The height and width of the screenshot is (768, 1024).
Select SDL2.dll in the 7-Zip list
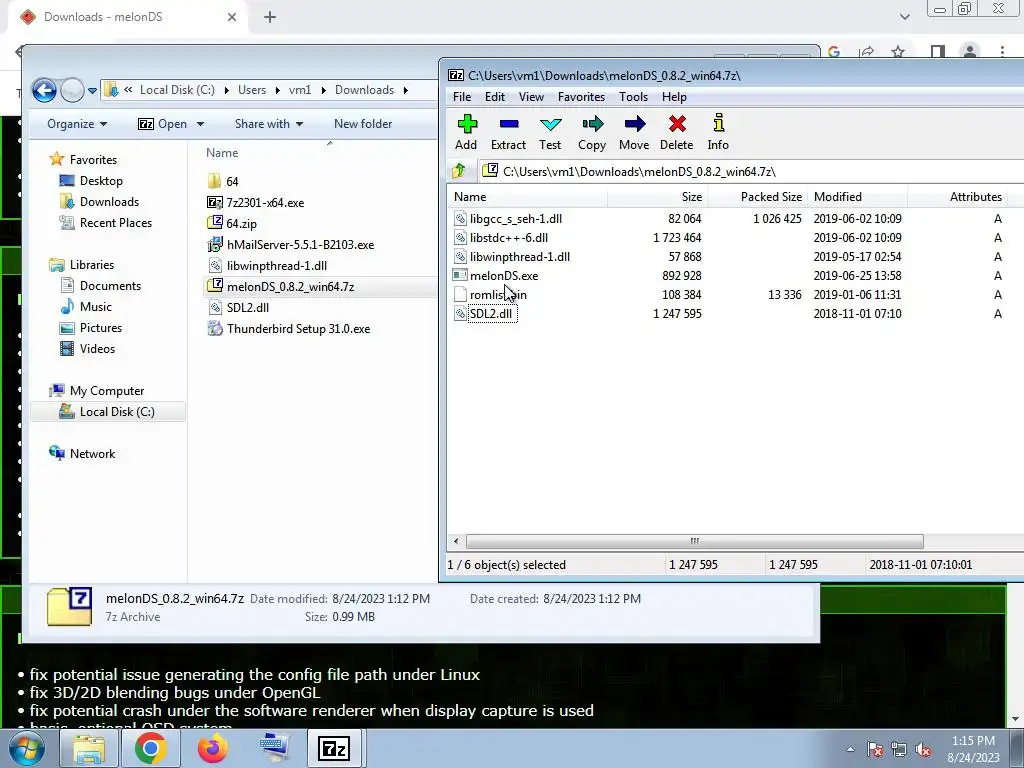(x=490, y=313)
